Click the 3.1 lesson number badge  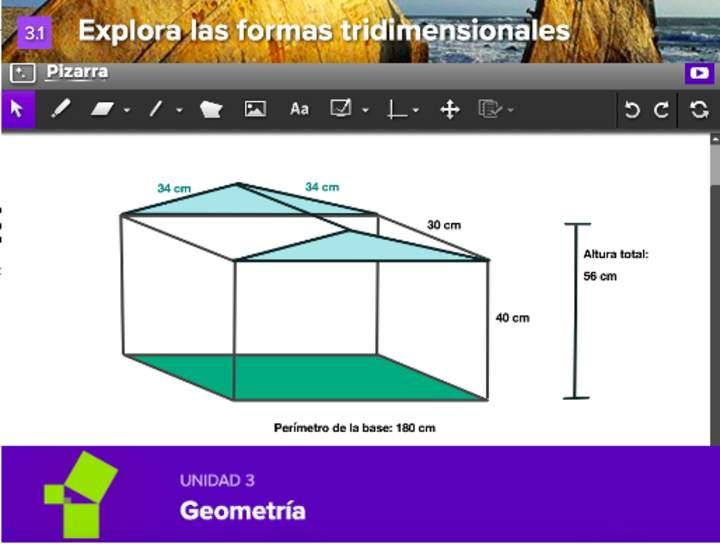coord(35,33)
